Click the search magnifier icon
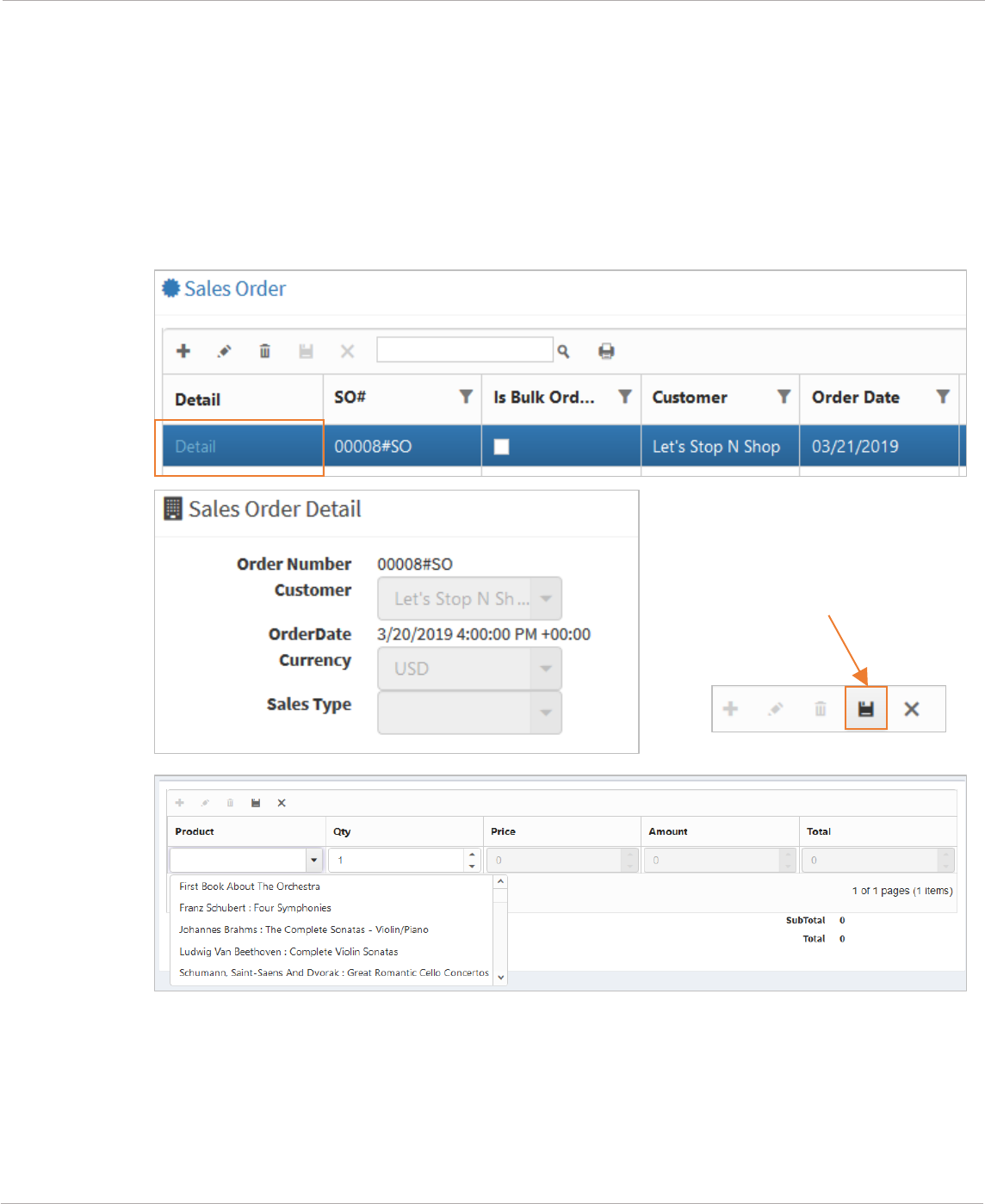The image size is (985, 1204). [563, 351]
